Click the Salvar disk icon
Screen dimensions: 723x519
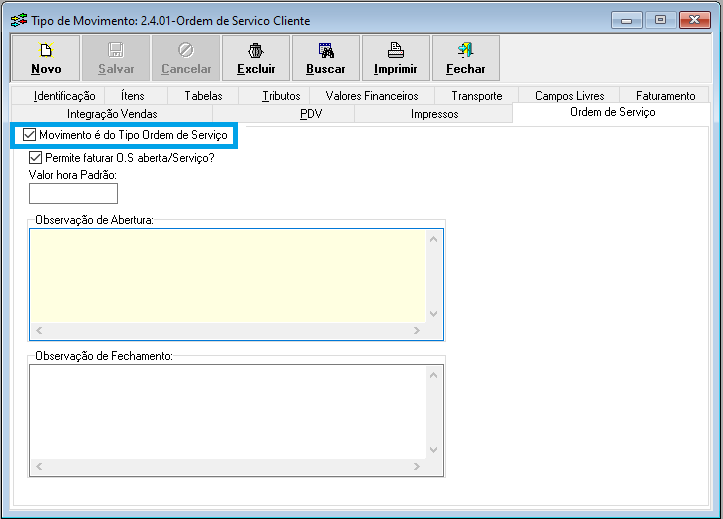pyautogui.click(x=116, y=50)
